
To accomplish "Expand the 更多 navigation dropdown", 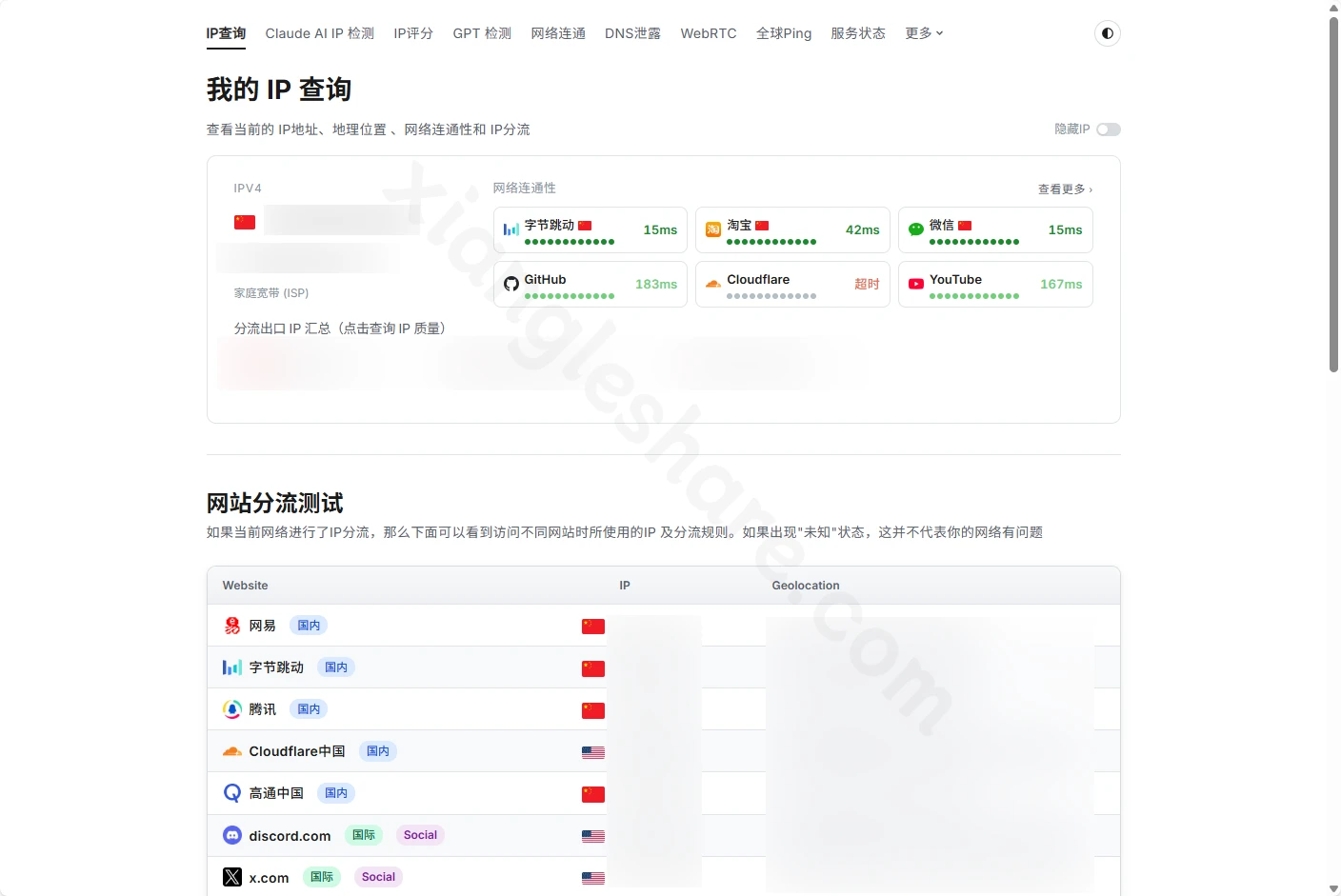I will (924, 33).
